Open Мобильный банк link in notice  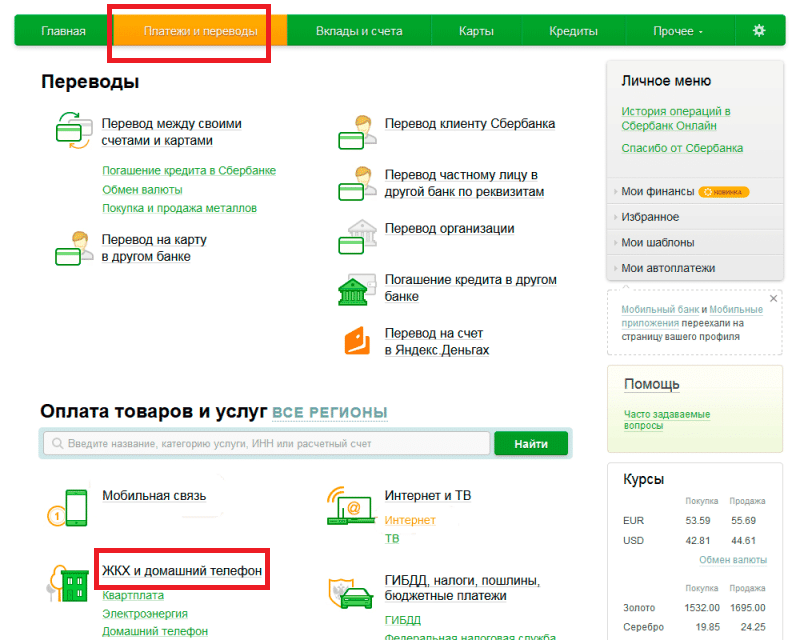(660, 309)
